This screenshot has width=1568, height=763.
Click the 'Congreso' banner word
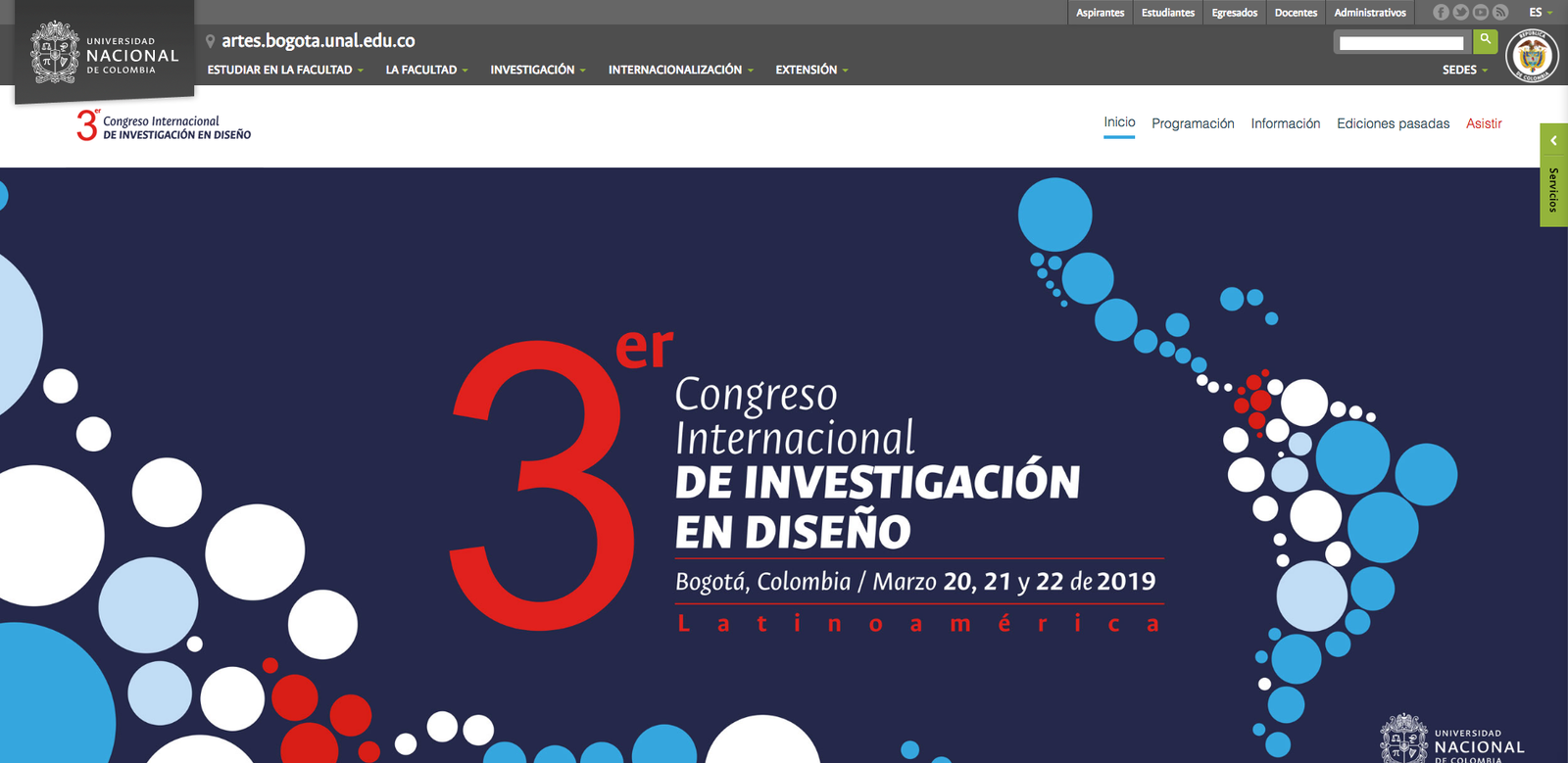757,396
